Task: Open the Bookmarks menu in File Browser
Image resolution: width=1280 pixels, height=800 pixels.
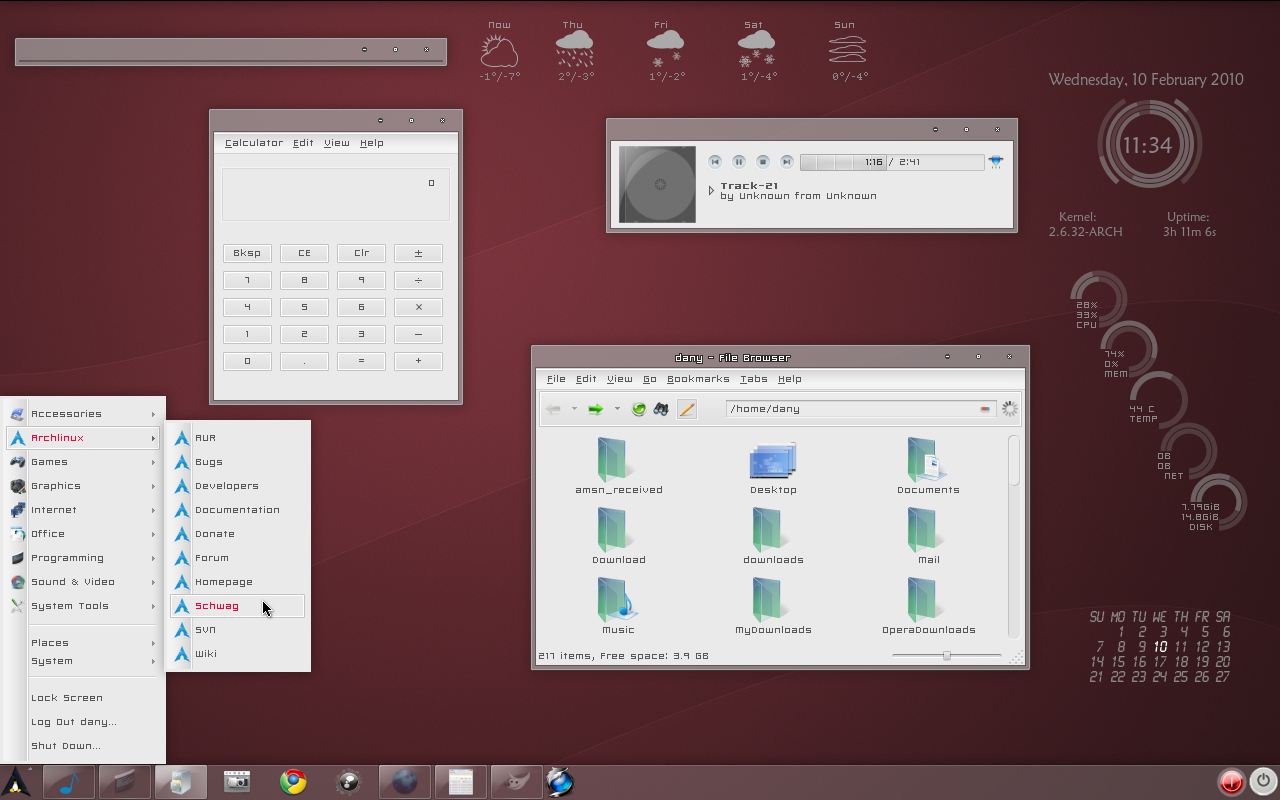Action: click(698, 379)
